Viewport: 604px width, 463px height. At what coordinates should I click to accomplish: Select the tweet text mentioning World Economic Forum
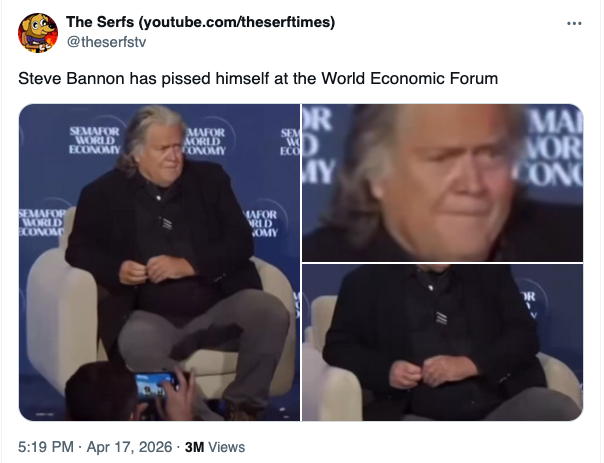(258, 79)
